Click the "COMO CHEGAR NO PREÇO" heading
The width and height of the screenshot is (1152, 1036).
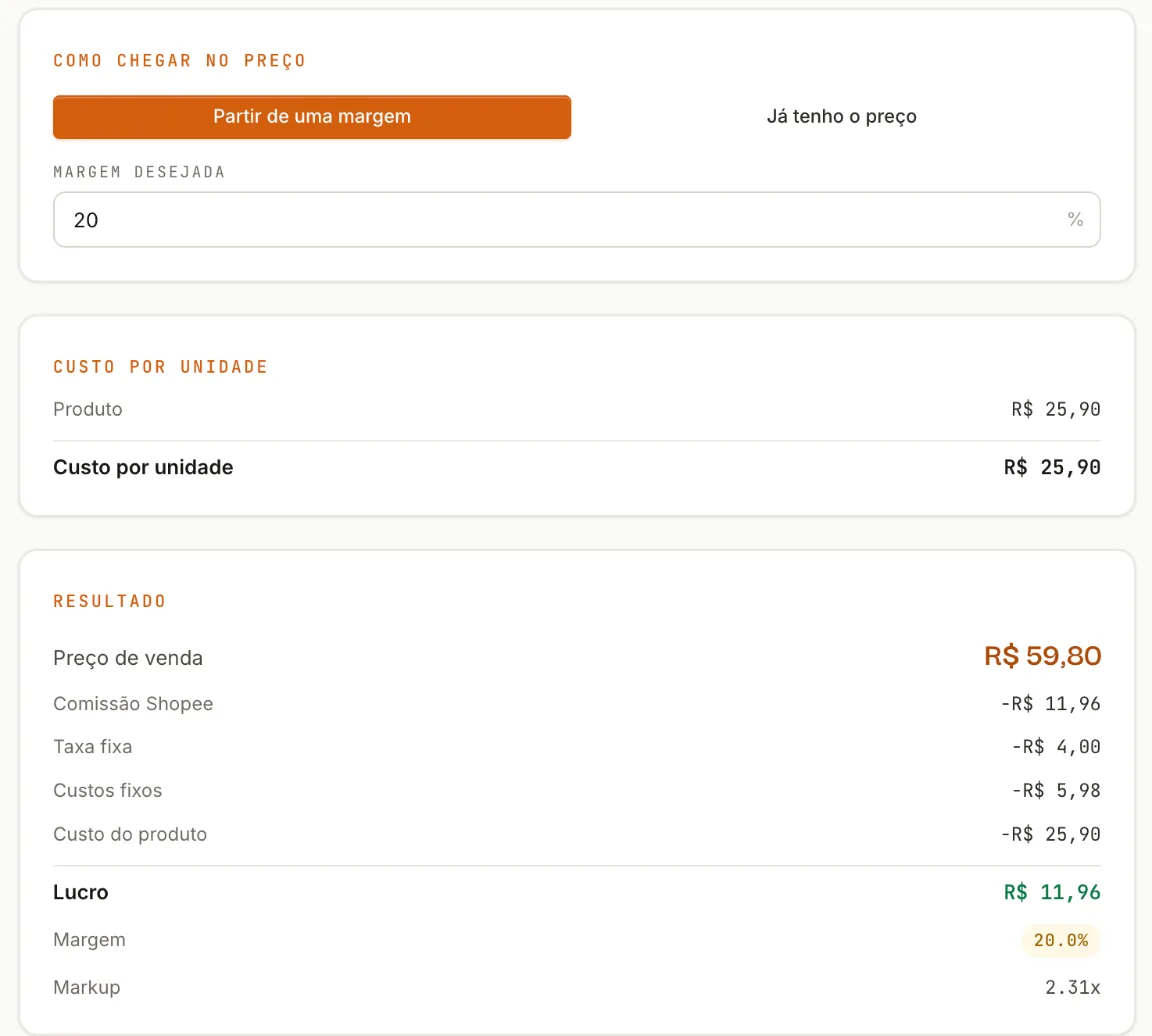(179, 60)
